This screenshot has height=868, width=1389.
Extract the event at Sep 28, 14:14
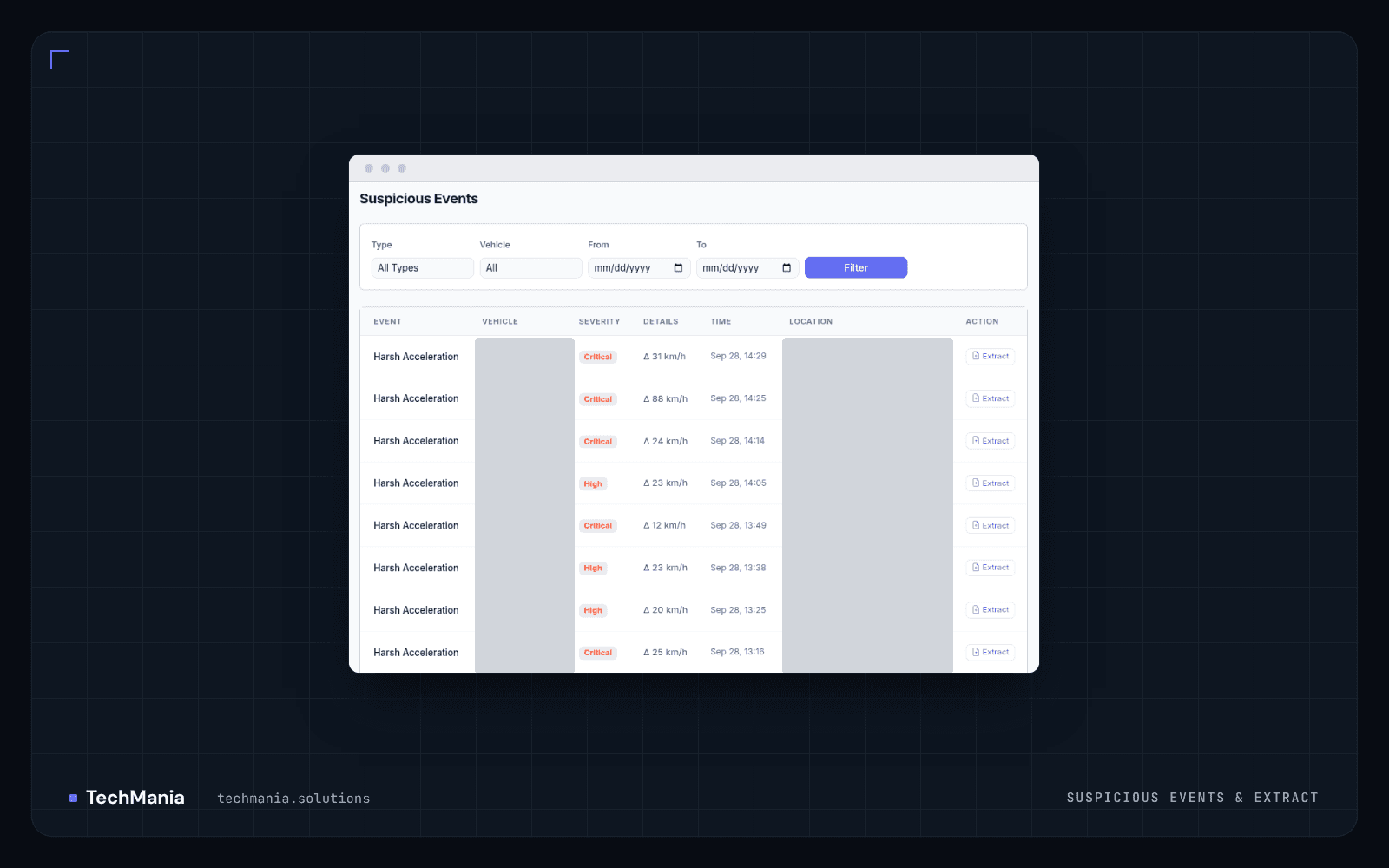pos(991,441)
